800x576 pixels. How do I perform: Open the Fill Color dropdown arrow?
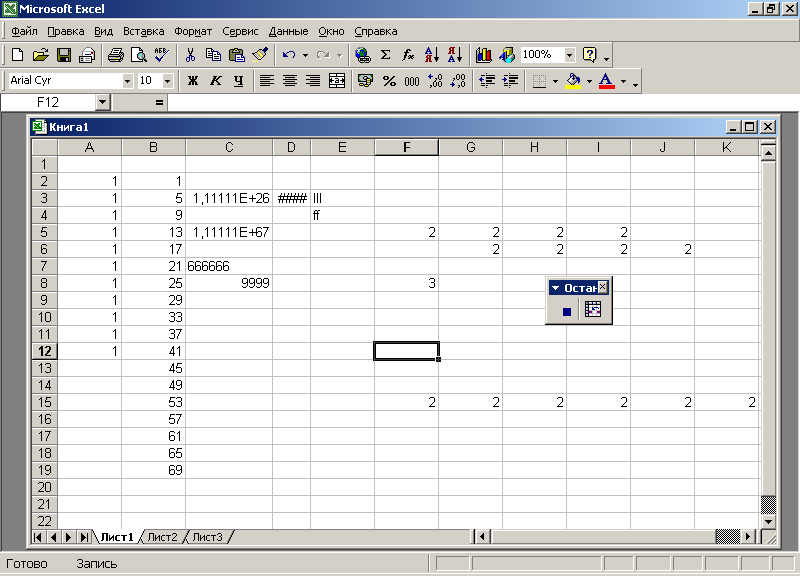point(589,81)
